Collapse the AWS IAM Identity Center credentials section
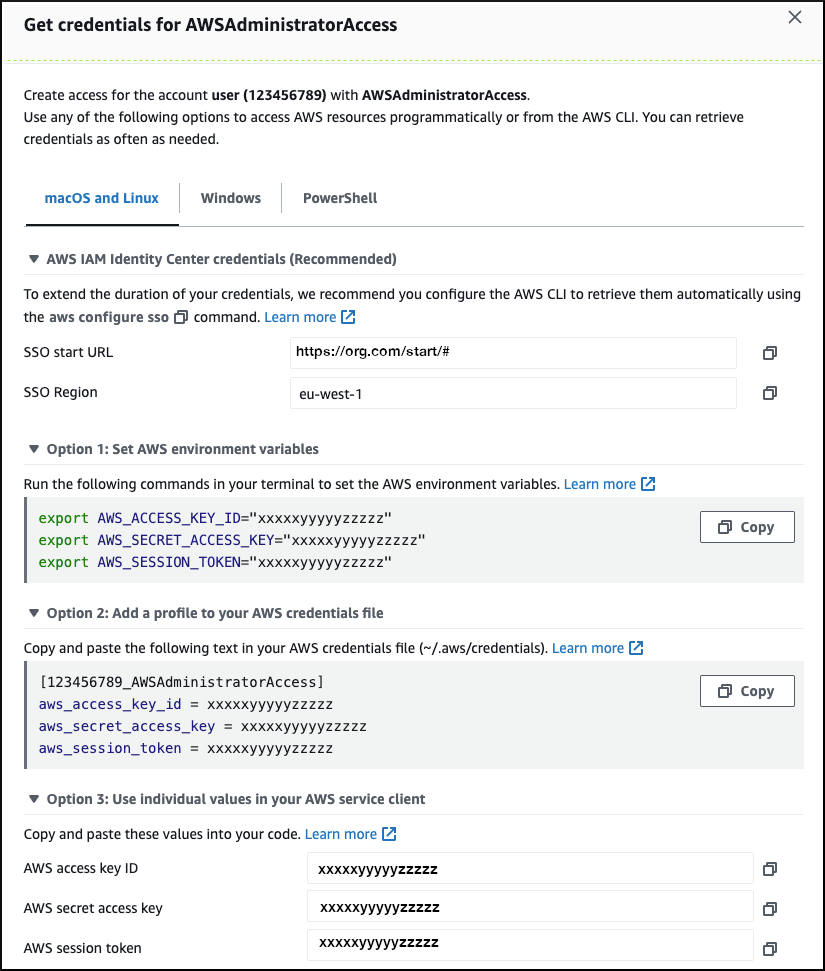825x971 pixels. tap(34, 259)
